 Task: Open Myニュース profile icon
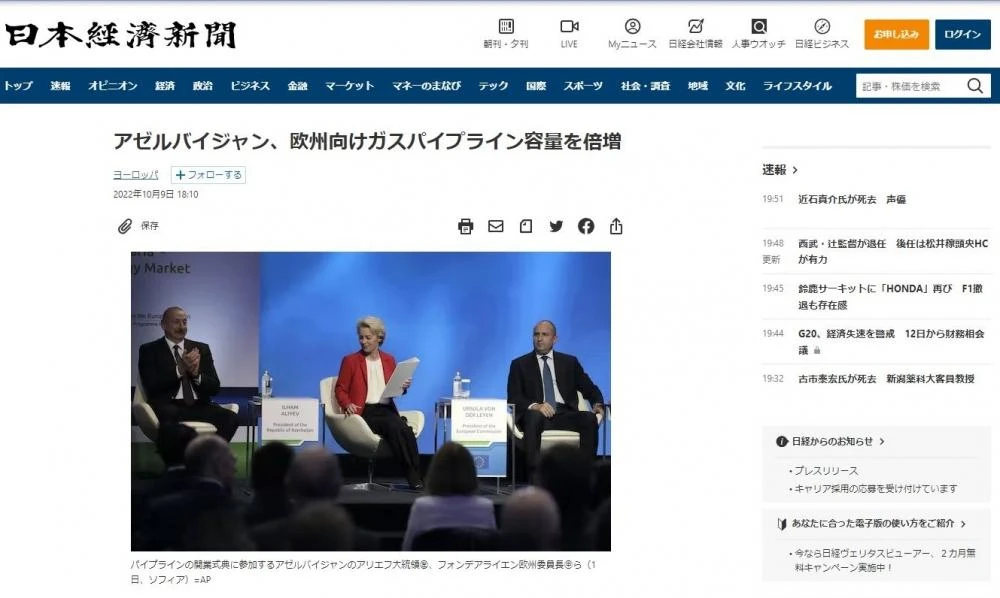(632, 26)
